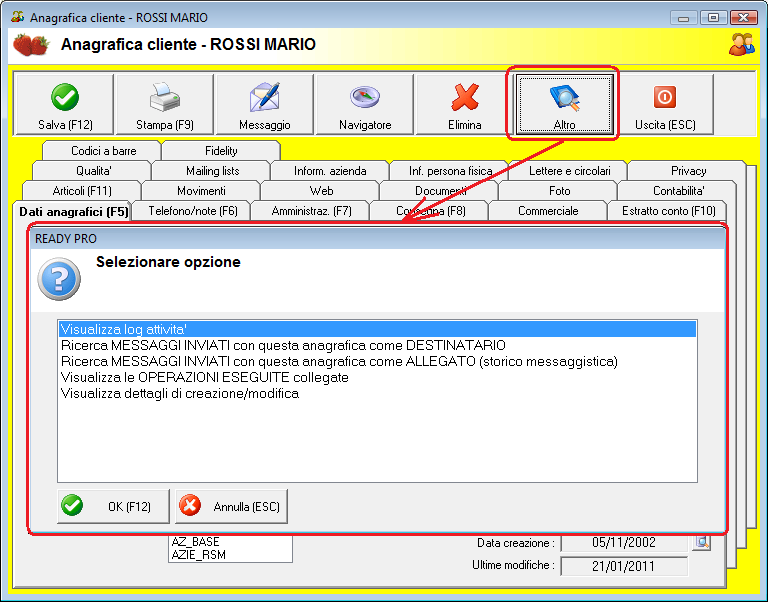
Task: Click the Ultime modifiche date field
Action: point(624,566)
